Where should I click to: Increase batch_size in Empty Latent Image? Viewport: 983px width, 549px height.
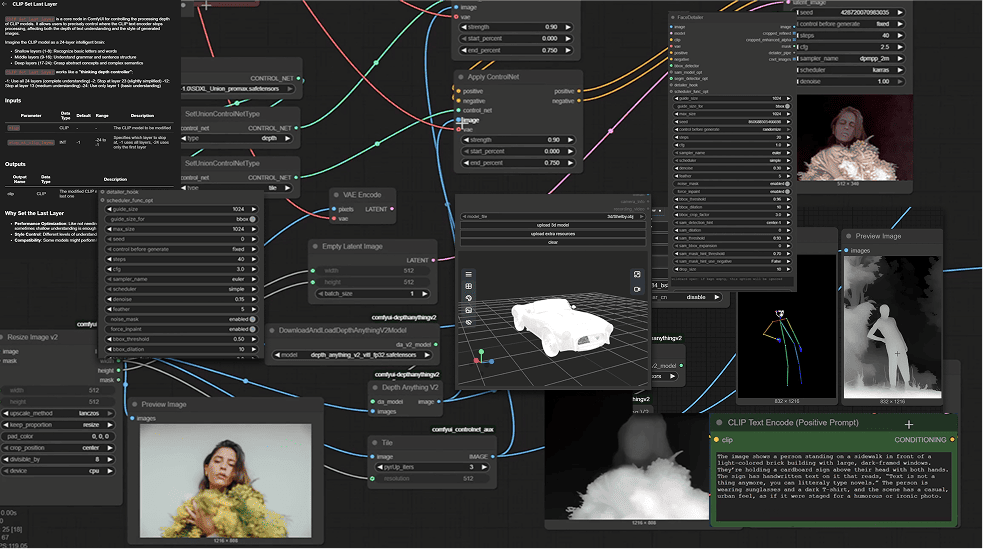click(x=424, y=293)
